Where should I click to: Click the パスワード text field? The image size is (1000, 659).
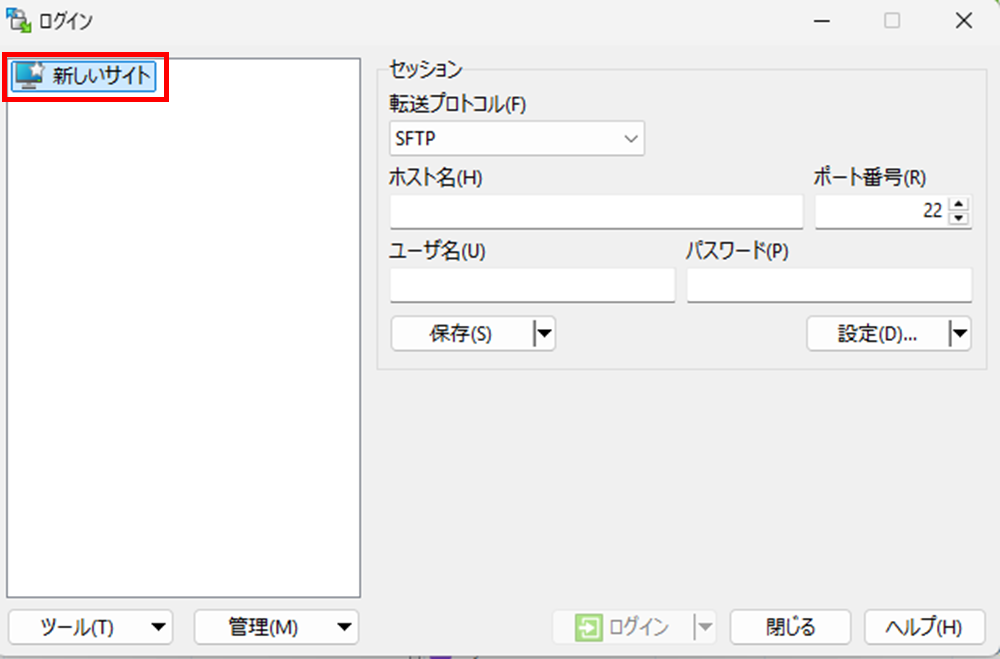click(828, 285)
